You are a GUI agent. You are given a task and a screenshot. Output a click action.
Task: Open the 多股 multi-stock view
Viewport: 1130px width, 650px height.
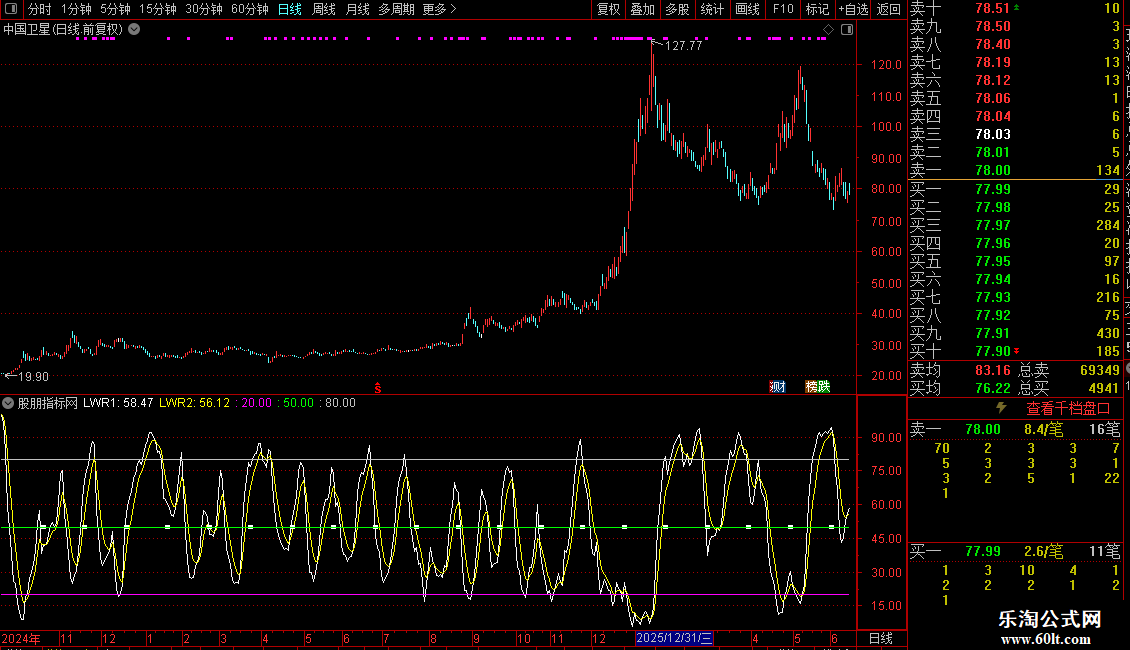[x=677, y=9]
